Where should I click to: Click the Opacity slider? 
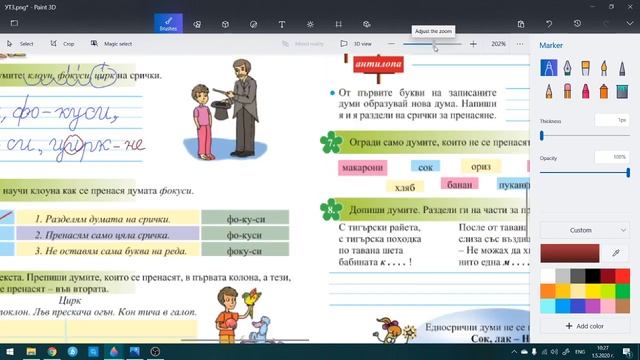[584, 173]
